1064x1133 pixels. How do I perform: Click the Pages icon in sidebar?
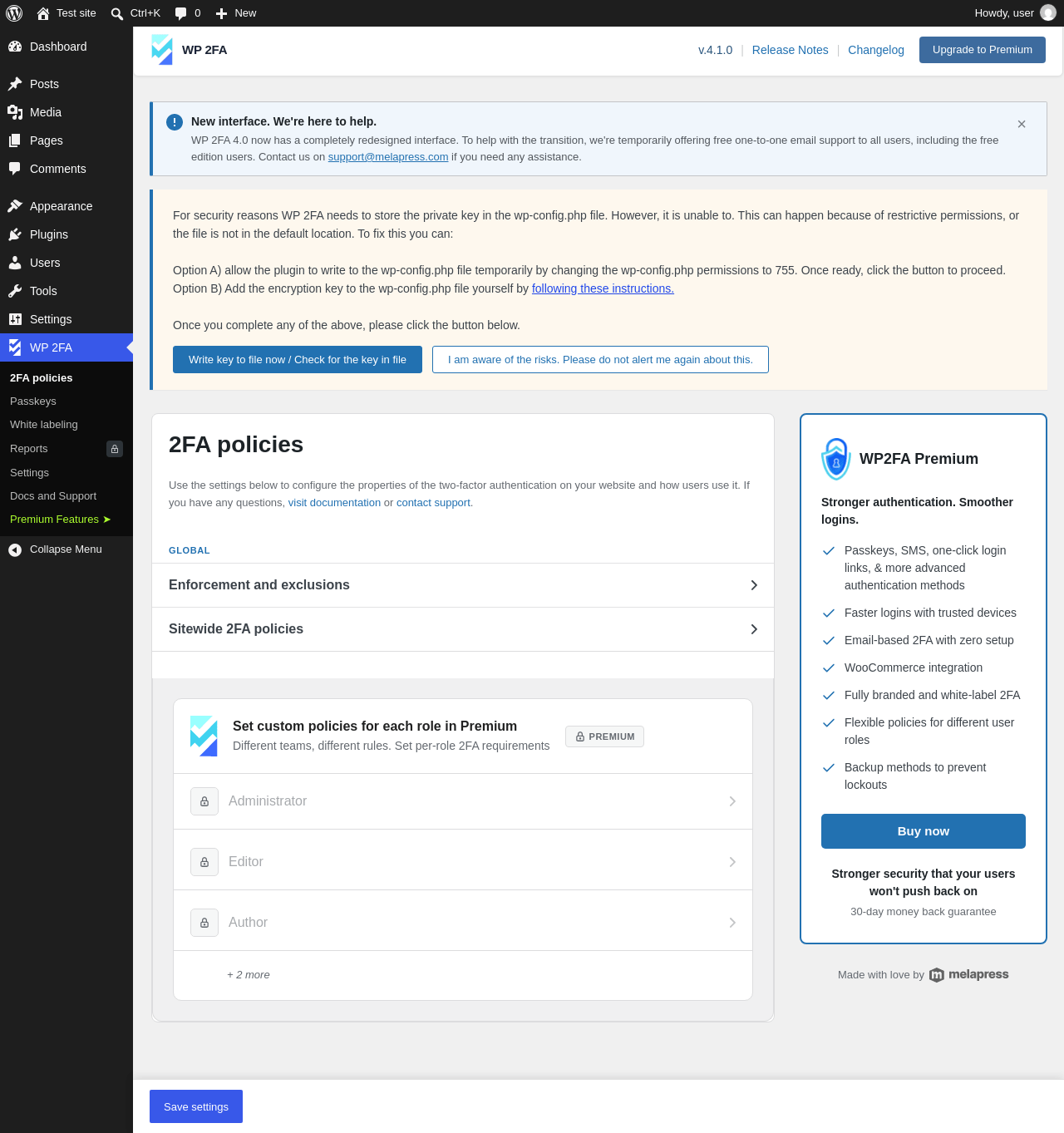[15, 140]
